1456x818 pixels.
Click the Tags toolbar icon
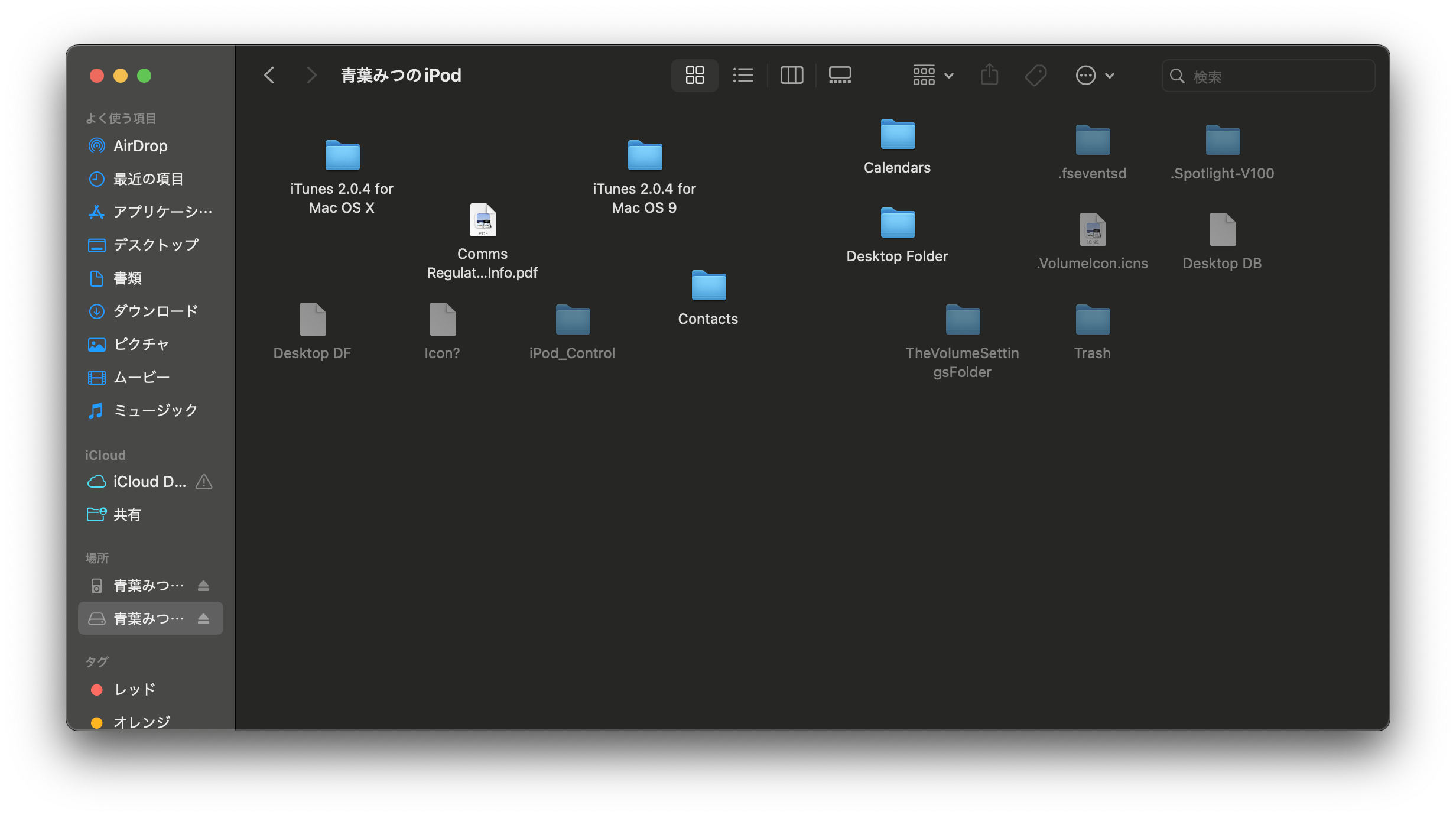tap(1036, 75)
